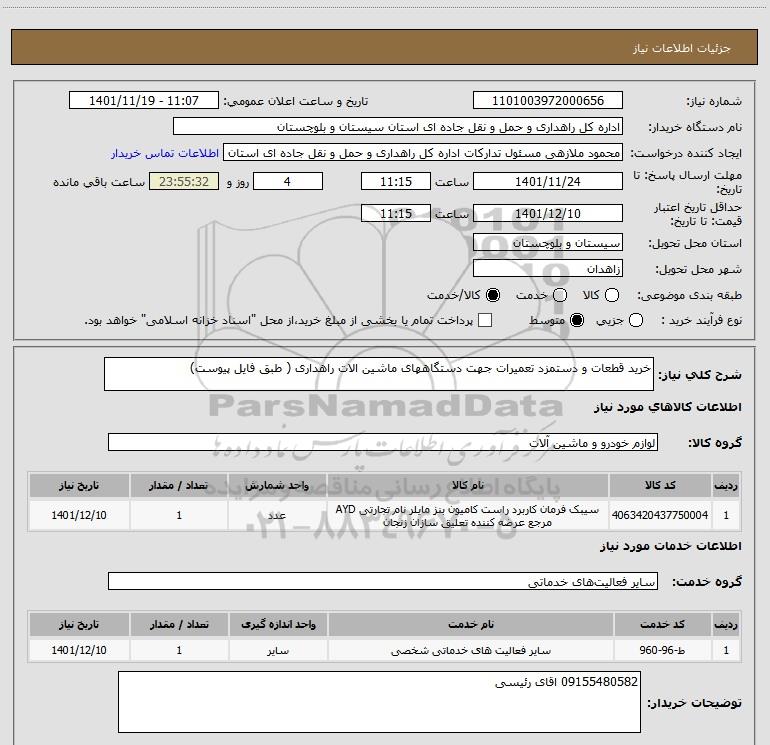Click اطلاعات کالاهای مورد نیاز heading
Screen dimensions: 770x745
tap(668, 407)
